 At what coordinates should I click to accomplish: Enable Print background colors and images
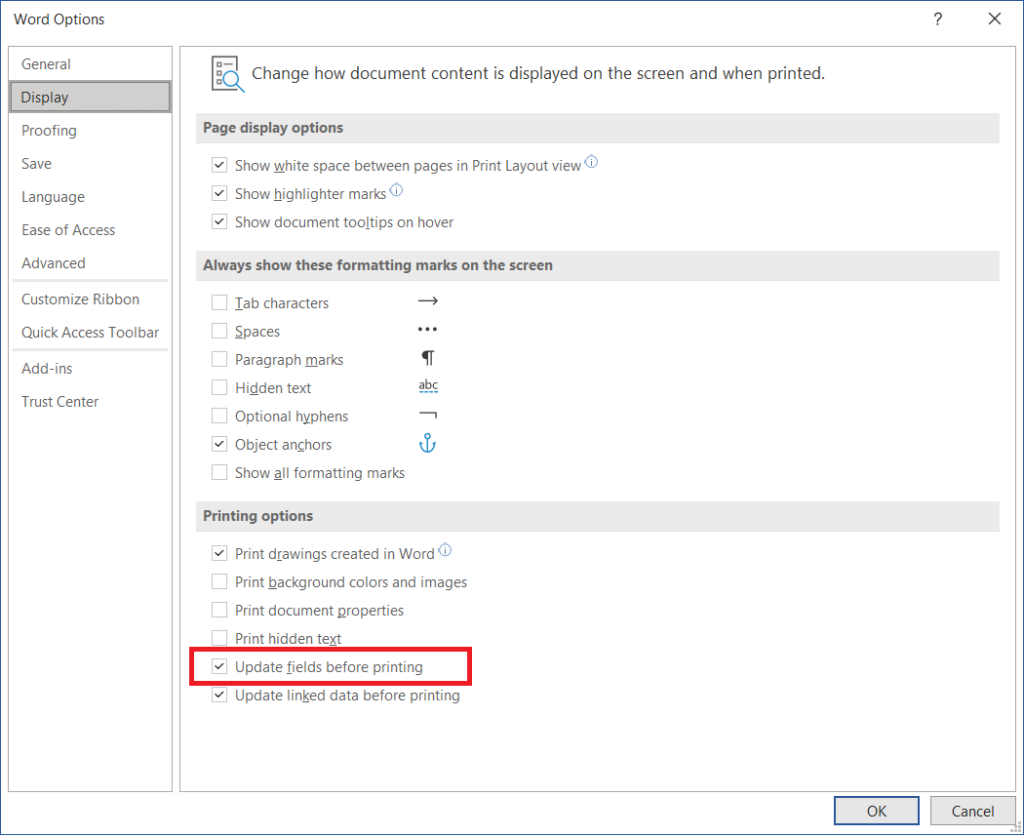click(219, 581)
